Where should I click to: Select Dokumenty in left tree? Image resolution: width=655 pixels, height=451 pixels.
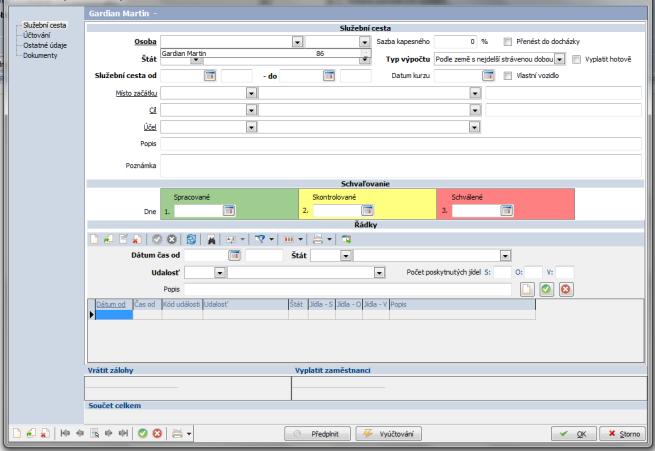[x=40, y=55]
